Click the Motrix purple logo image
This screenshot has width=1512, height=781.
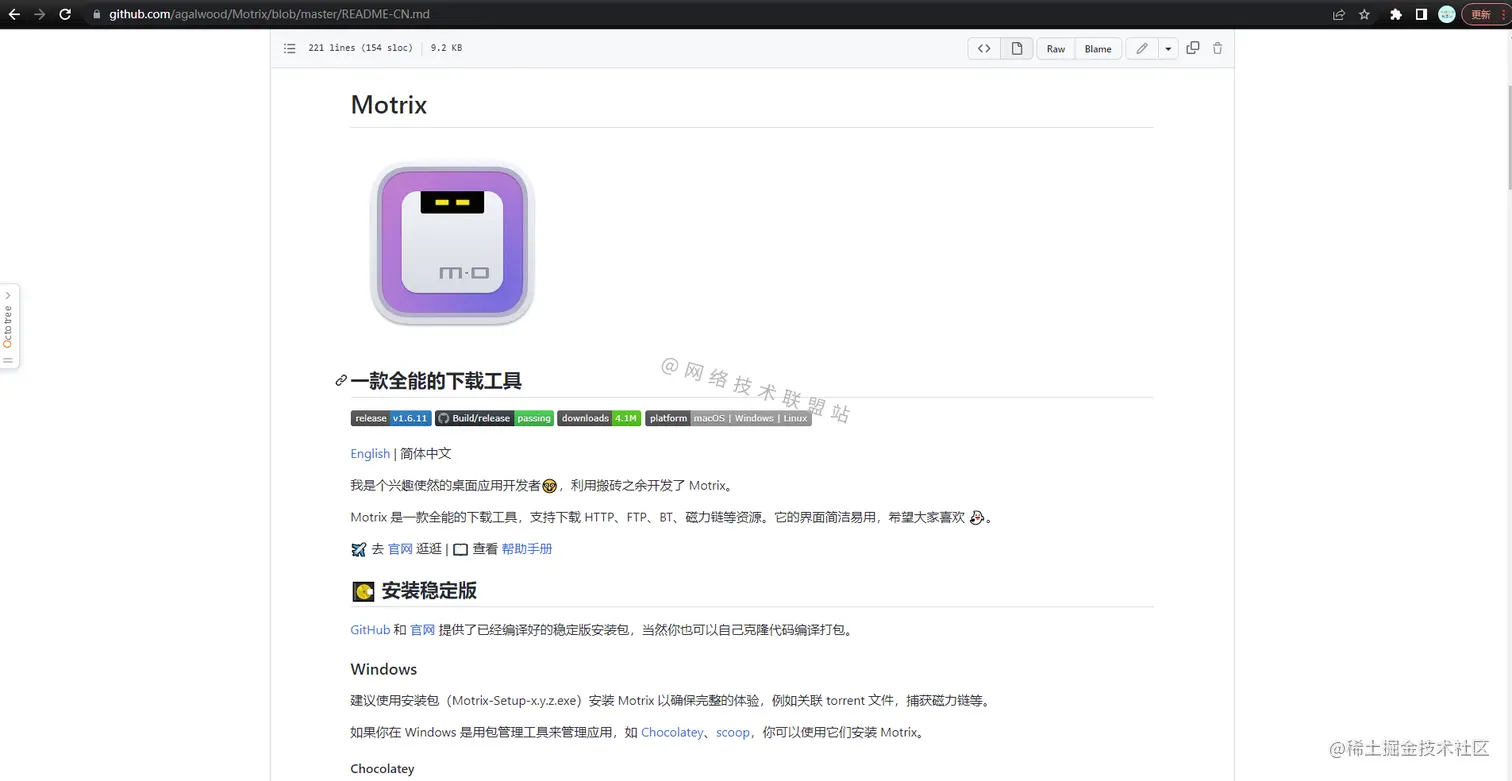(452, 243)
